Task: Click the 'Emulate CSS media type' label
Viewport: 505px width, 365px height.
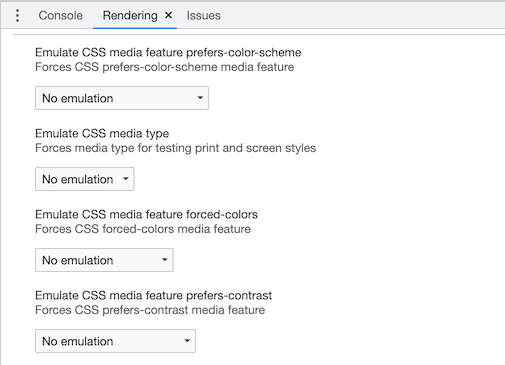Action: click(x=102, y=133)
